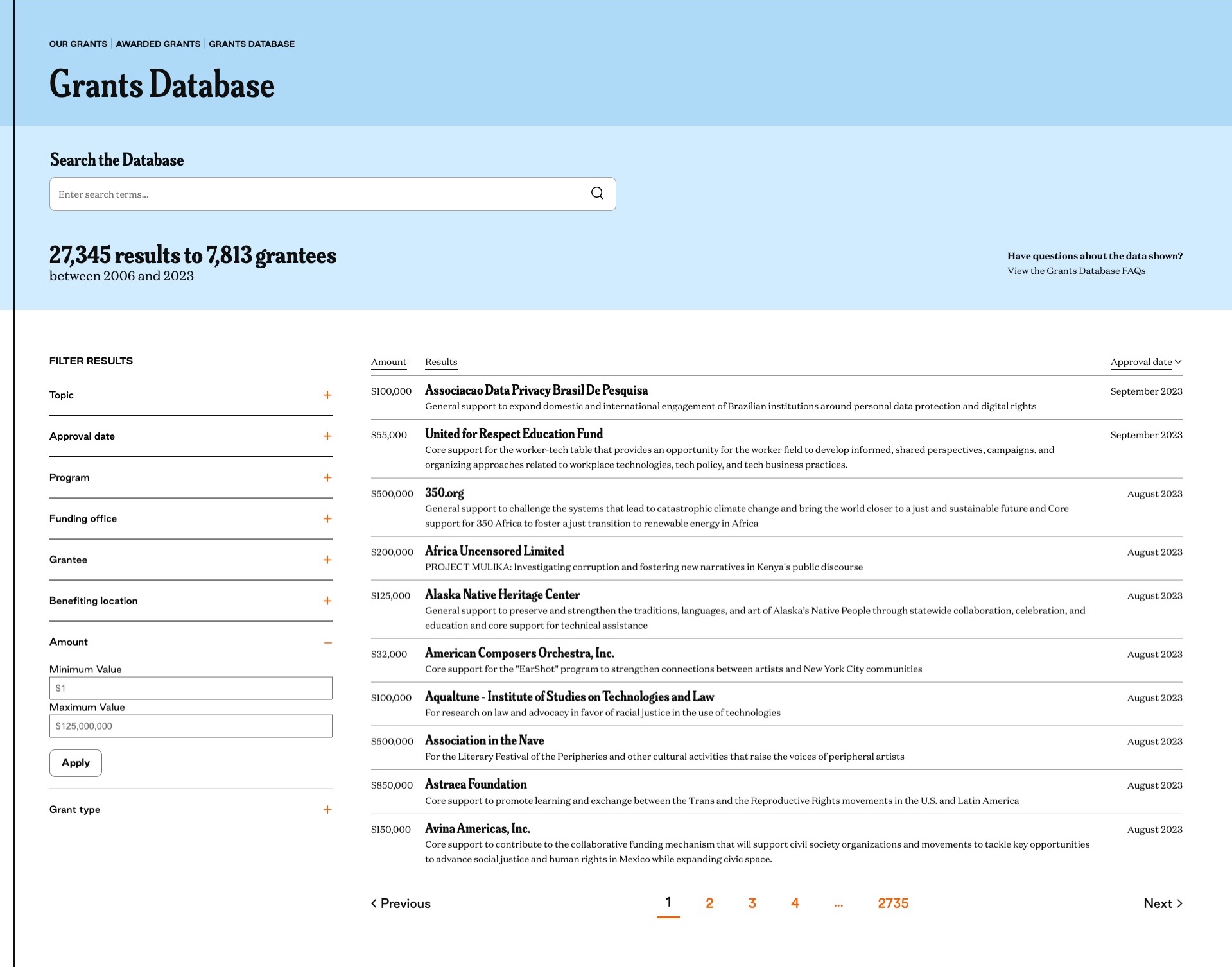
Task: Expand the Grant type filter
Action: pos(327,810)
